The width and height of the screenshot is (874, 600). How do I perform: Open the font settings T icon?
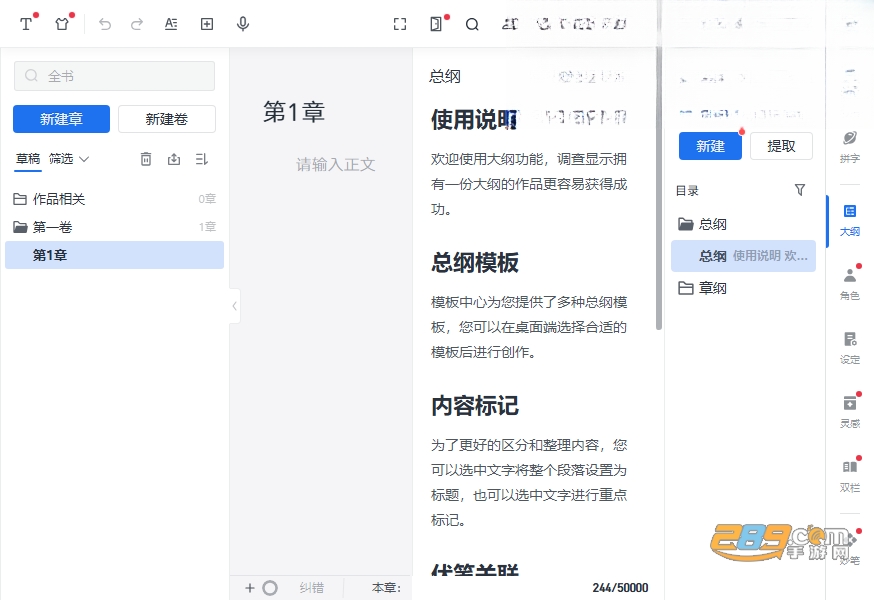tap(26, 24)
